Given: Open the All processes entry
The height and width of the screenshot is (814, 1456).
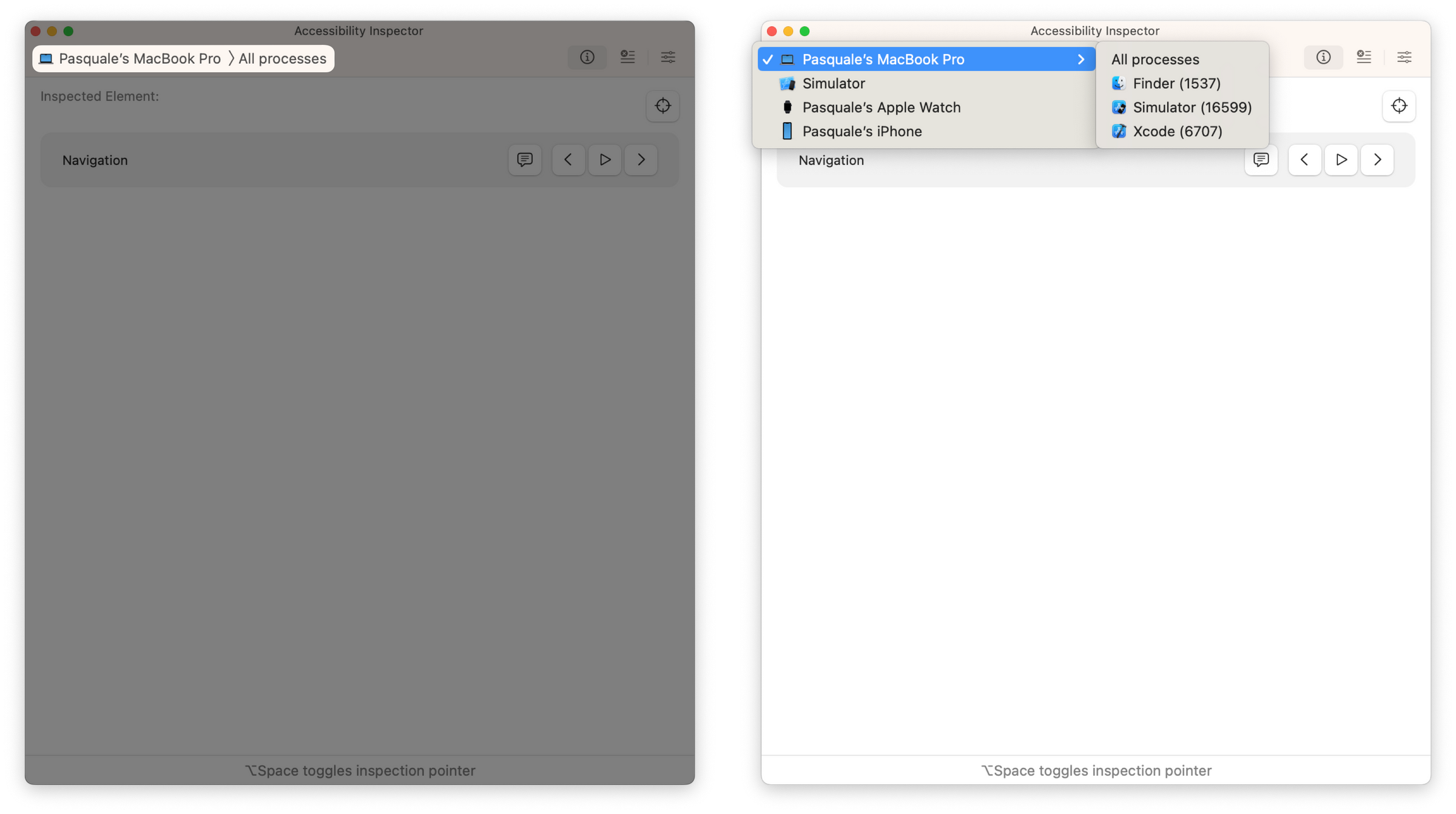Looking at the screenshot, I should click(x=1154, y=59).
